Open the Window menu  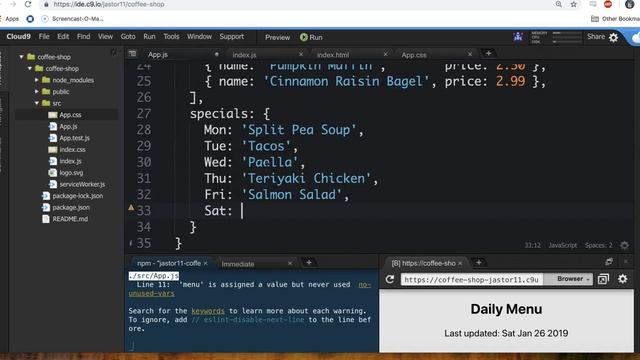pos(199,36)
